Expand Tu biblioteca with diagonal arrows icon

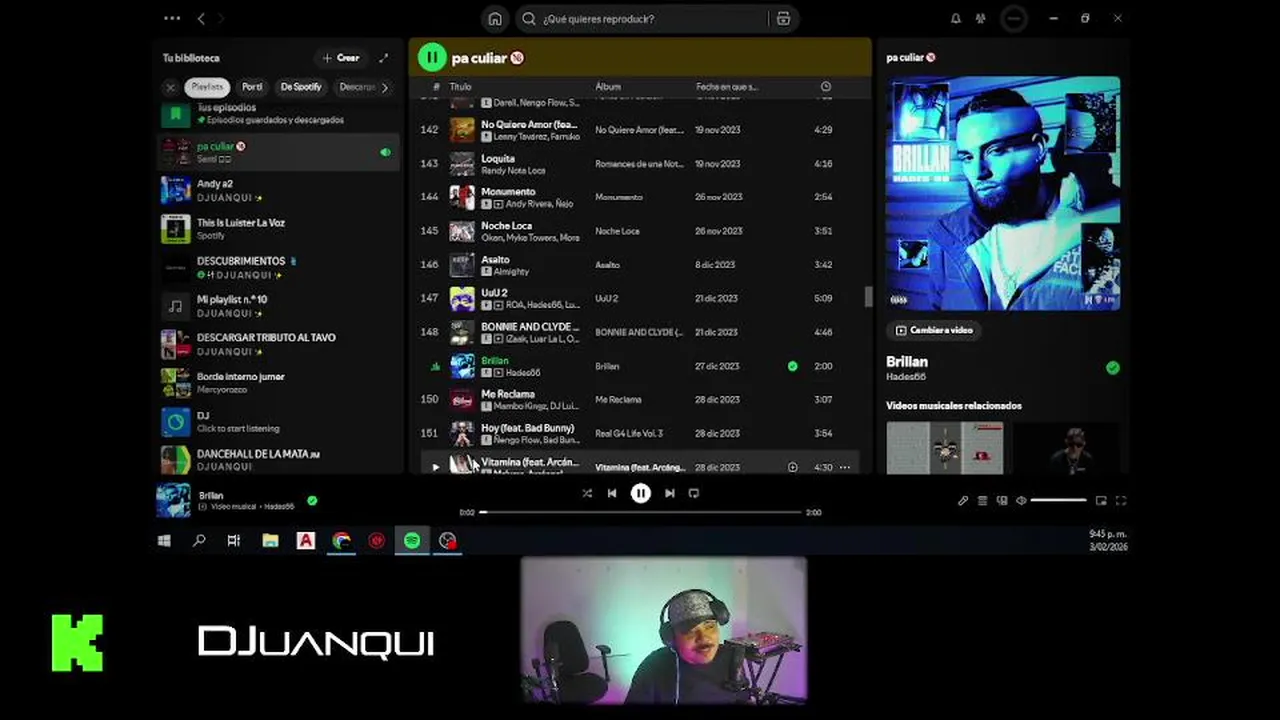(x=383, y=58)
